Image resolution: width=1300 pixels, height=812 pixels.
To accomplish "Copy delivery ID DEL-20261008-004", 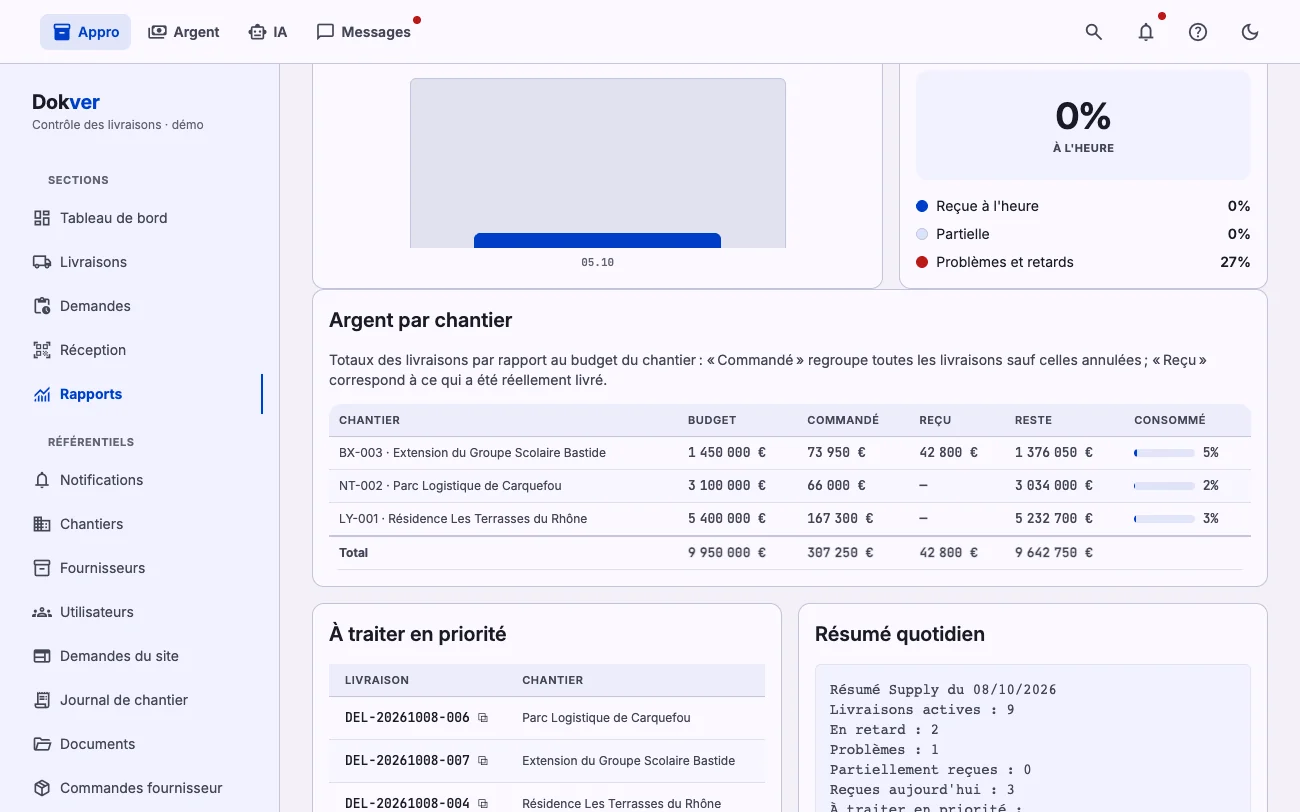I will click(x=483, y=804).
